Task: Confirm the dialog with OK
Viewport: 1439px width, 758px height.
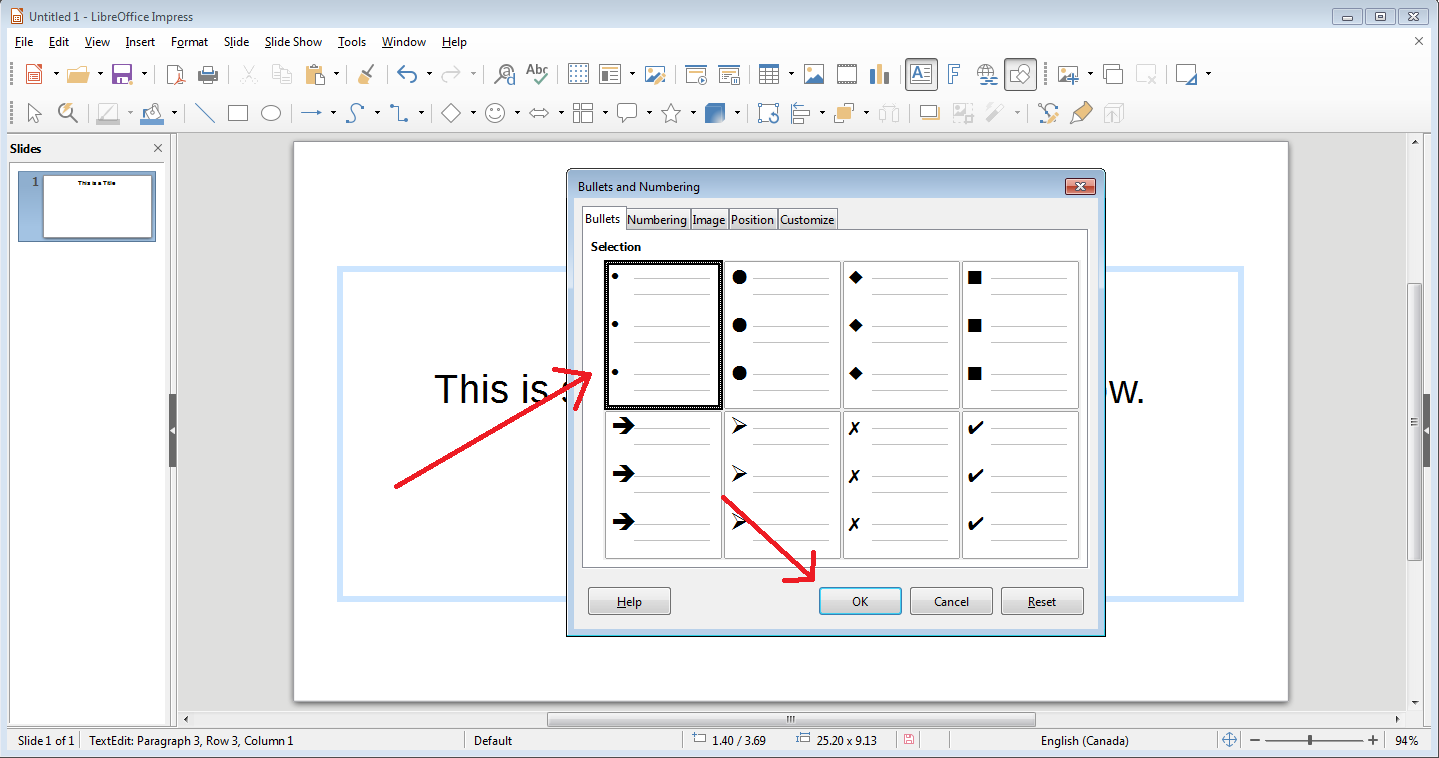Action: coord(860,601)
